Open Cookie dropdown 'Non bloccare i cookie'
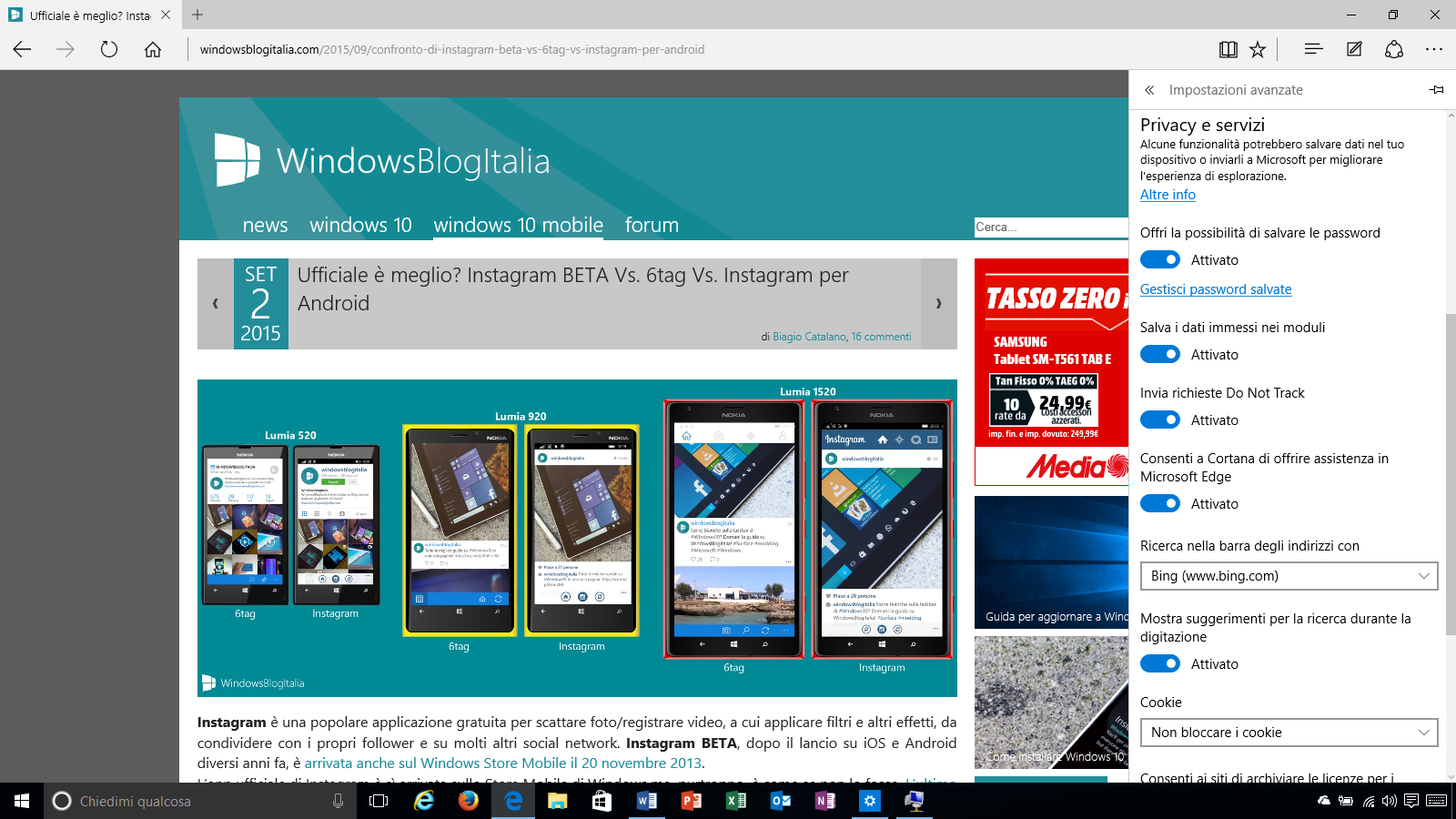The height and width of the screenshot is (819, 1456). point(1289,733)
